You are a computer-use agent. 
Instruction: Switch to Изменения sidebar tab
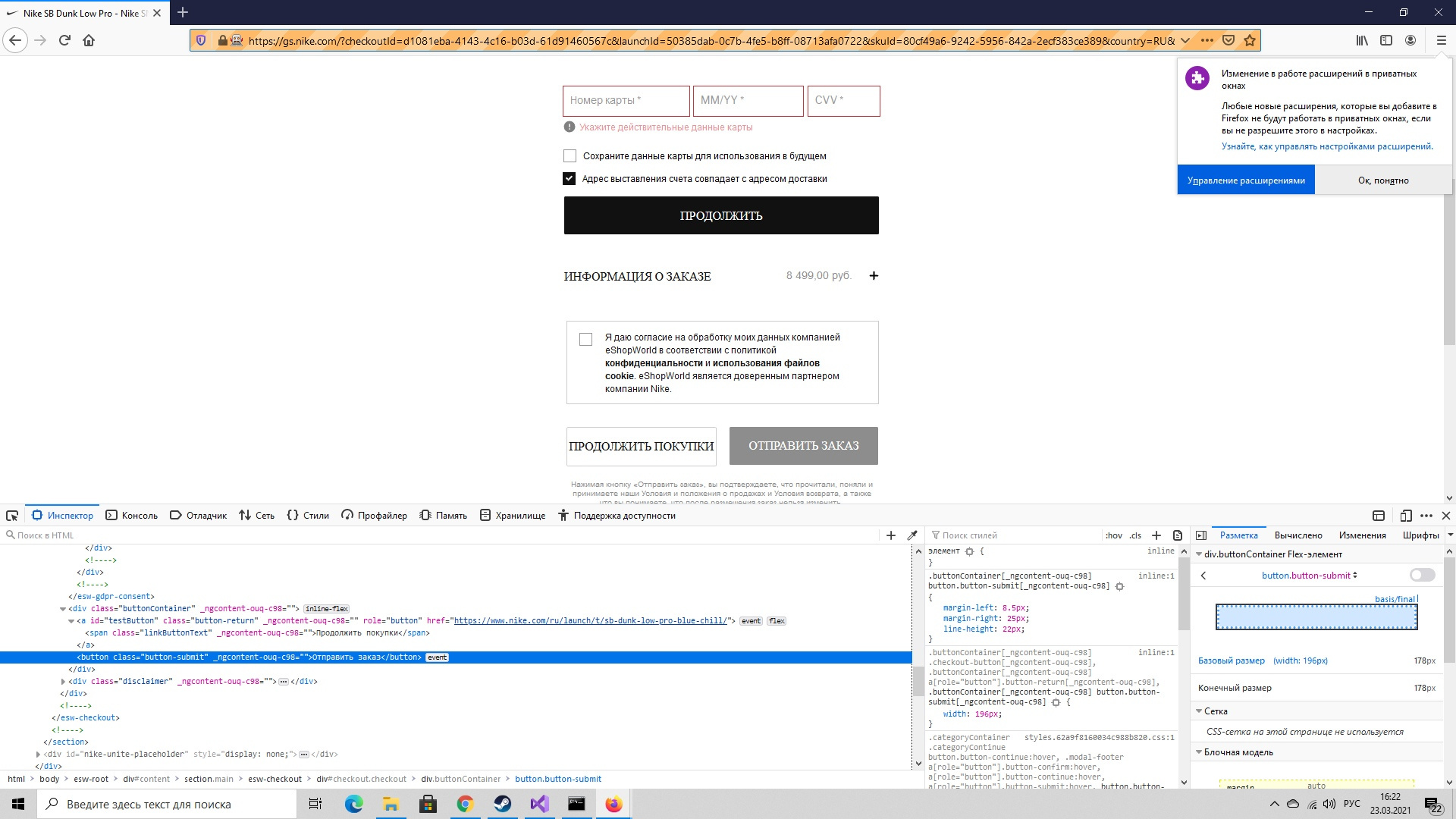coord(1362,535)
